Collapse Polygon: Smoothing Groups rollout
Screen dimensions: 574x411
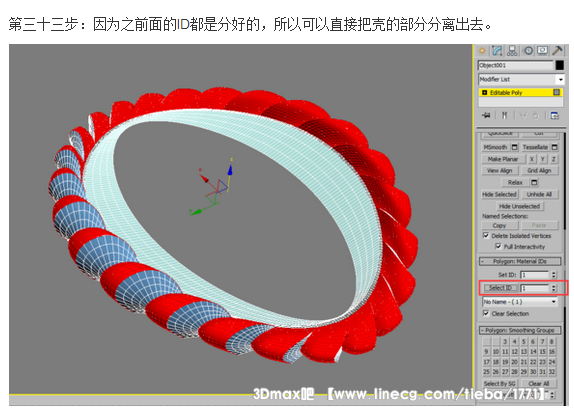[520, 330]
